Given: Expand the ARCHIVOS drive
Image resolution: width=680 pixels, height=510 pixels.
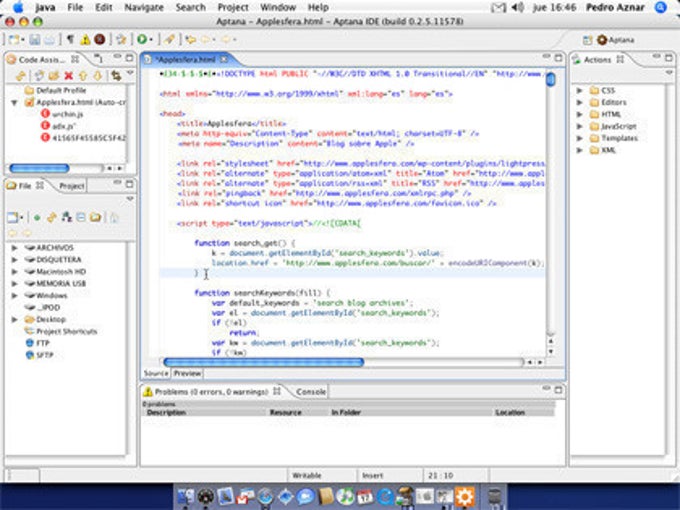Looking at the screenshot, I should click(14, 248).
